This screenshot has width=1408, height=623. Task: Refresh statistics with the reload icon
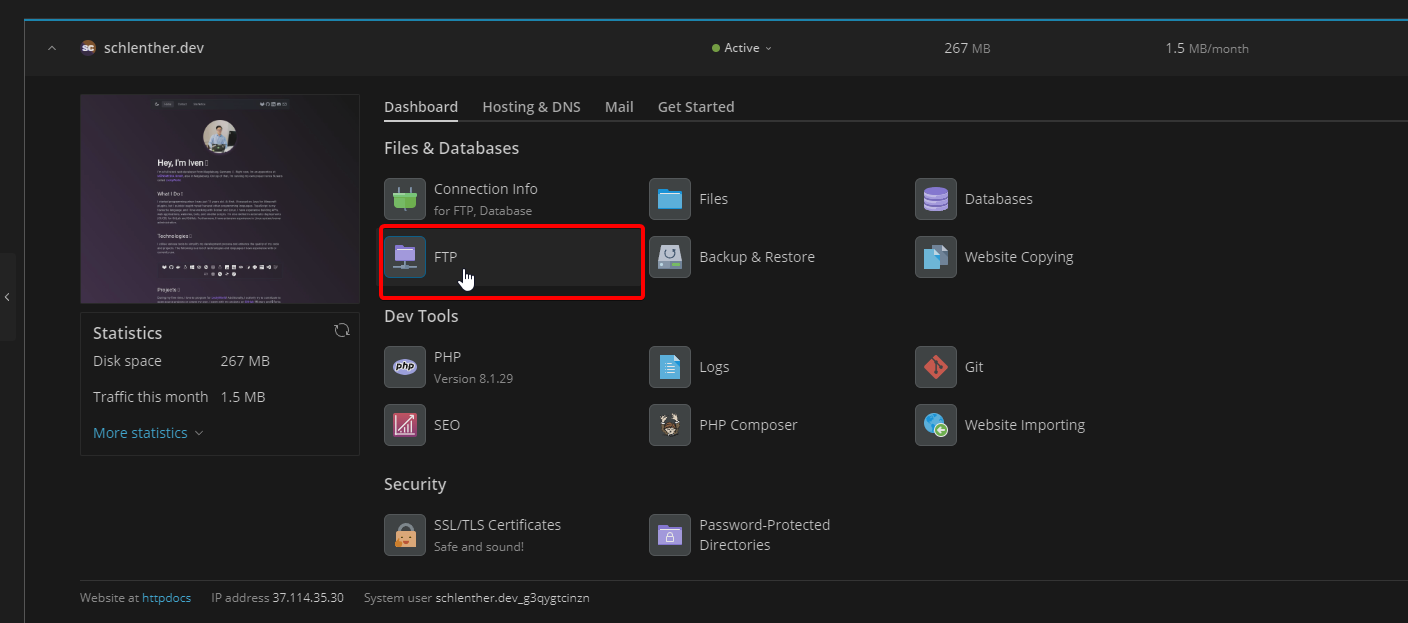pos(342,331)
